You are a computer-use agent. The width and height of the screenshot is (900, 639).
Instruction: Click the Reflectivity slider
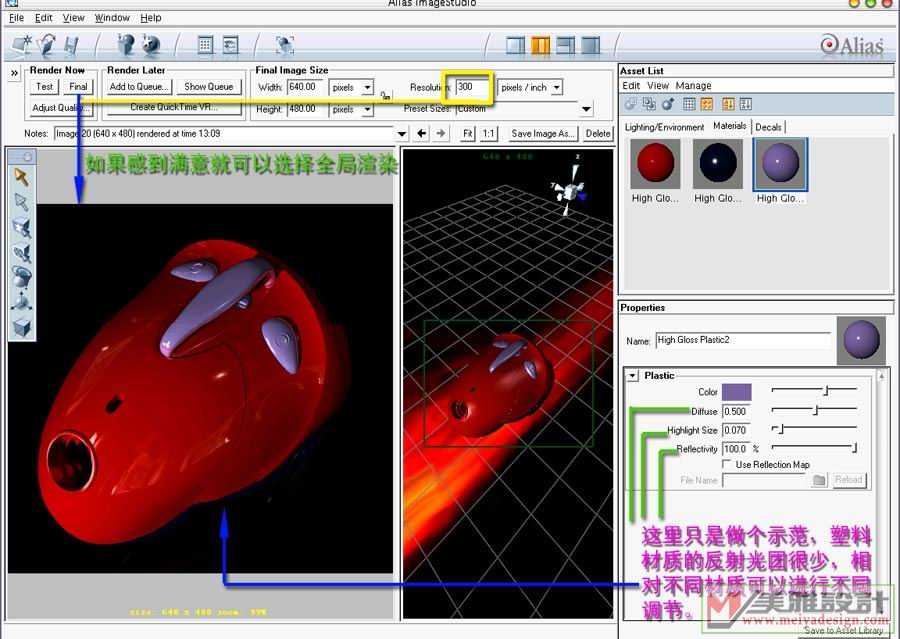click(x=814, y=447)
